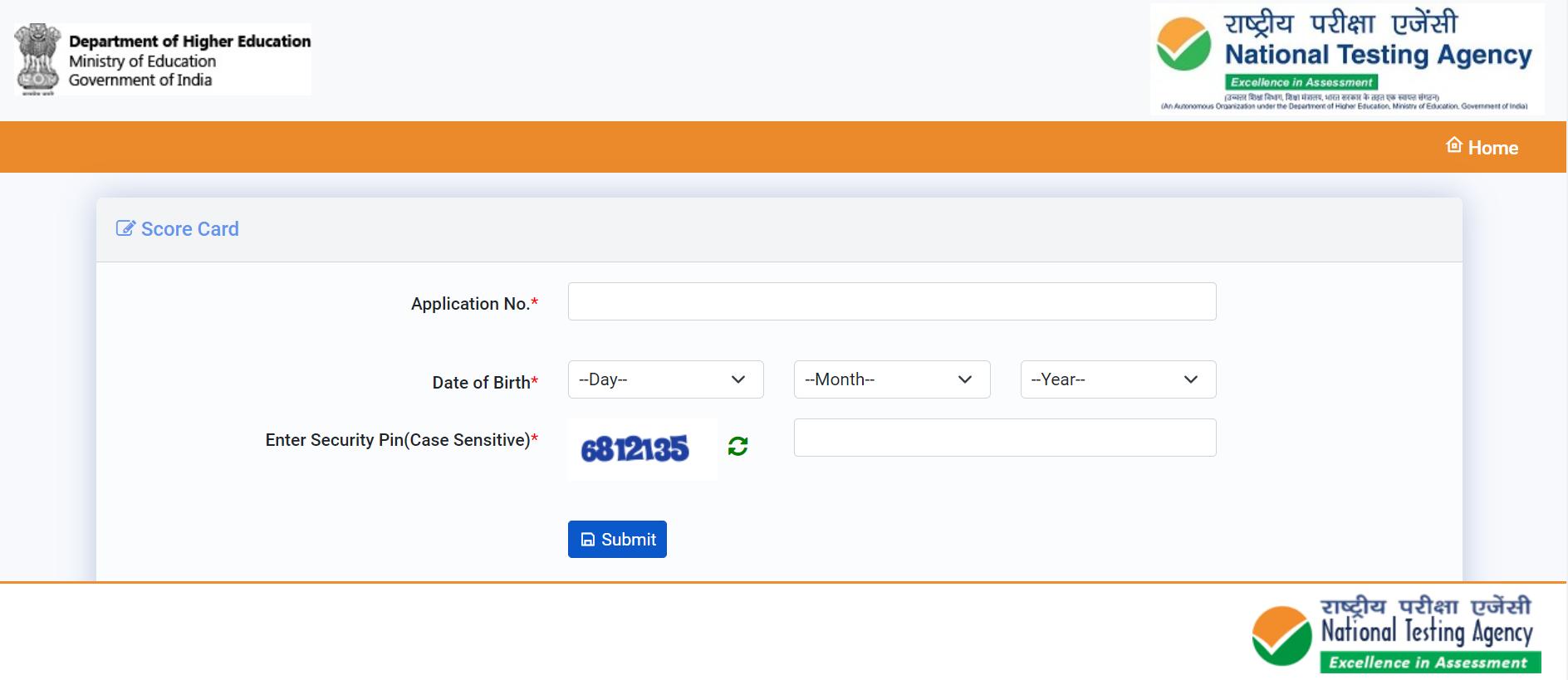Viewport: 1568px width, 680px height.
Task: Open the Month dropdown
Action: pyautogui.click(x=892, y=379)
